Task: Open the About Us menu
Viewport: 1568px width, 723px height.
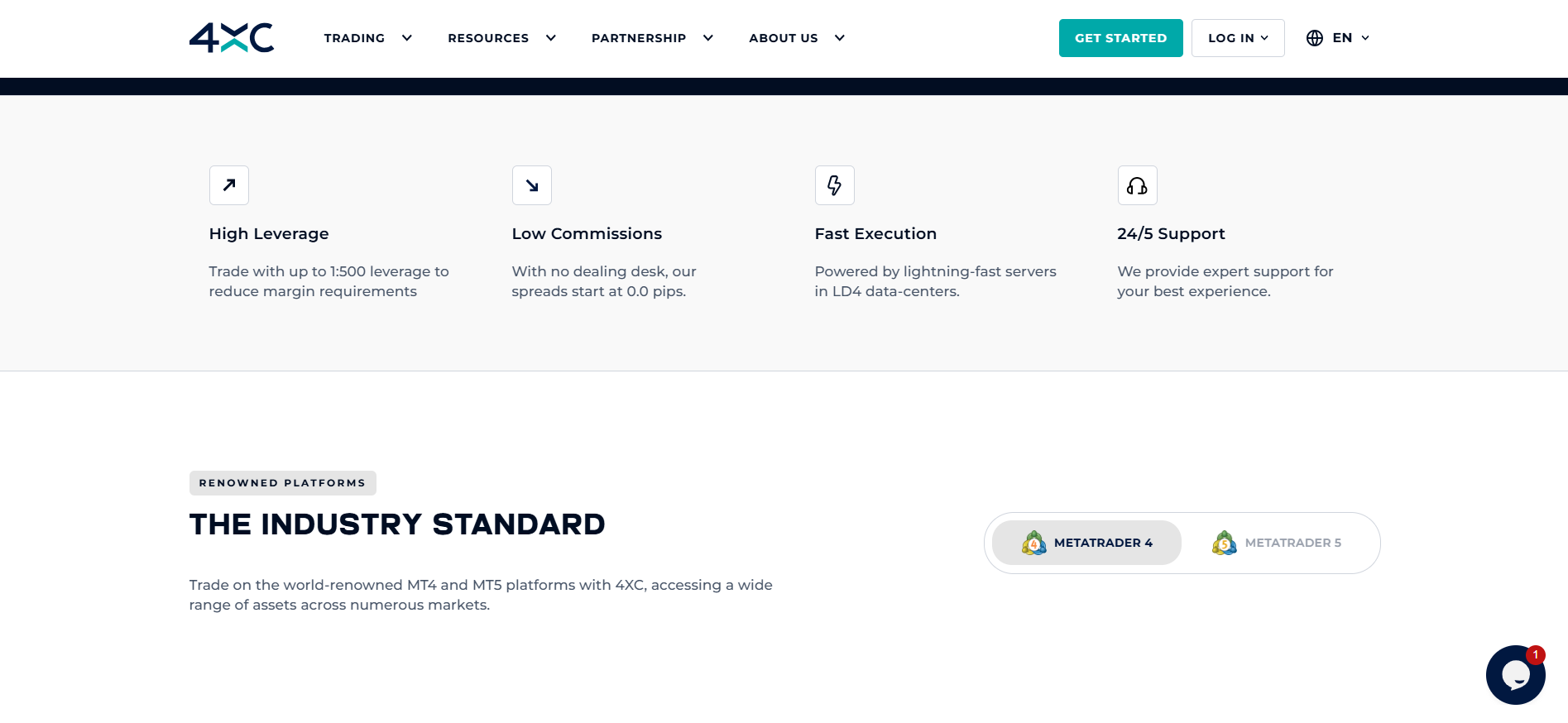Action: (x=784, y=38)
